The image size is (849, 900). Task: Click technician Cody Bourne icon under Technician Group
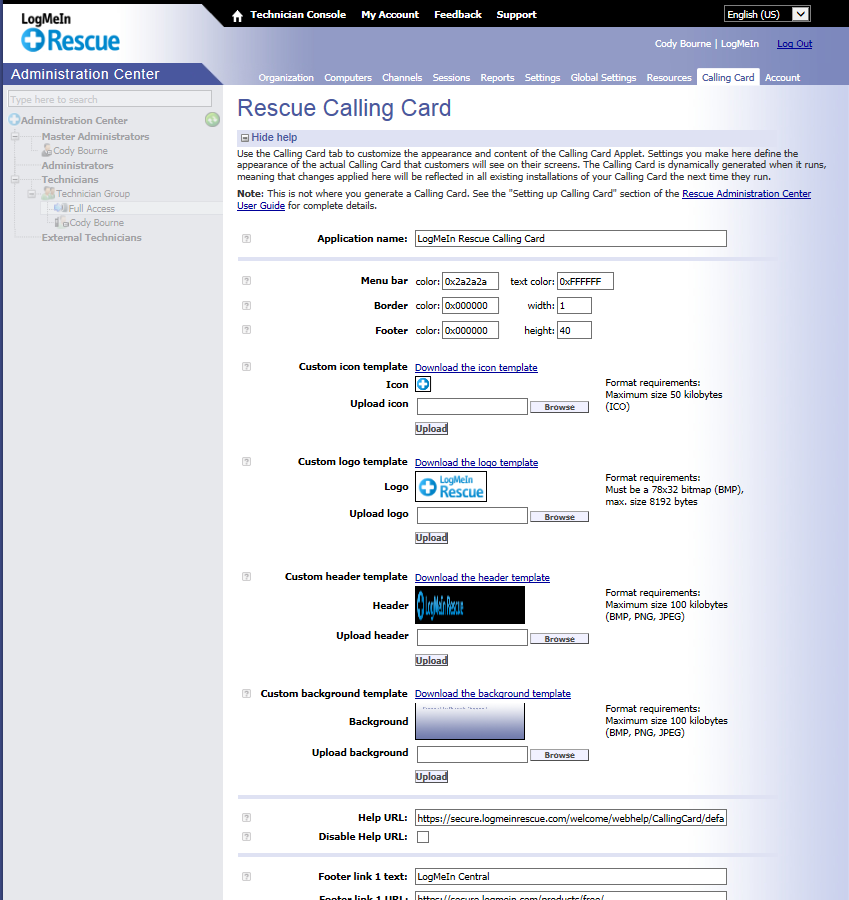pos(61,222)
